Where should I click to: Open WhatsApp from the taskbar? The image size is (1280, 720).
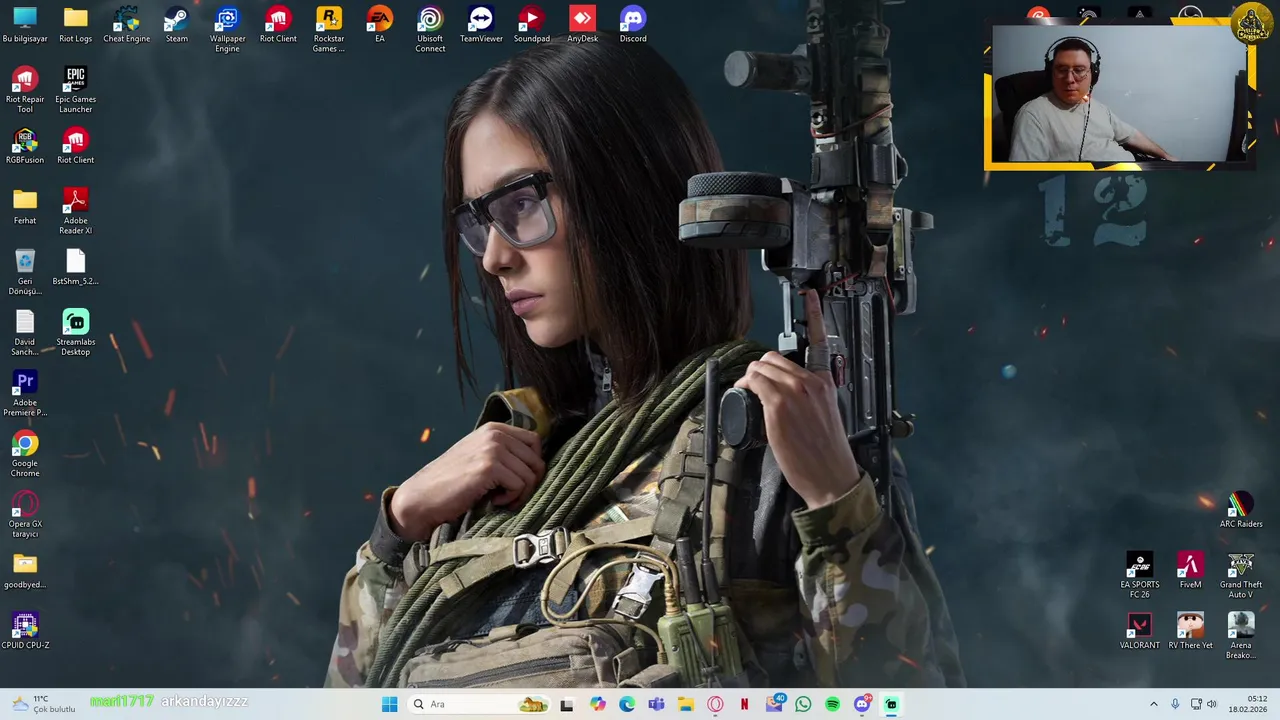pos(803,704)
